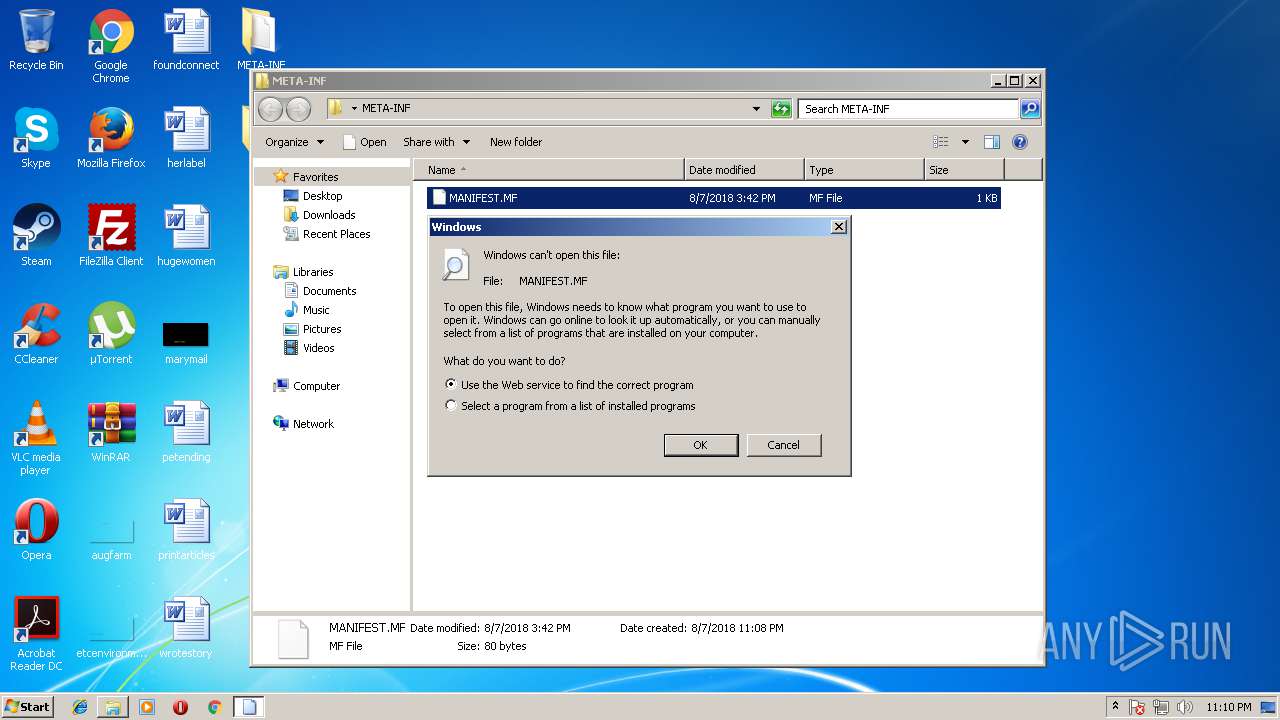
Task: Launch VLC media player shortcut
Action: (36, 438)
